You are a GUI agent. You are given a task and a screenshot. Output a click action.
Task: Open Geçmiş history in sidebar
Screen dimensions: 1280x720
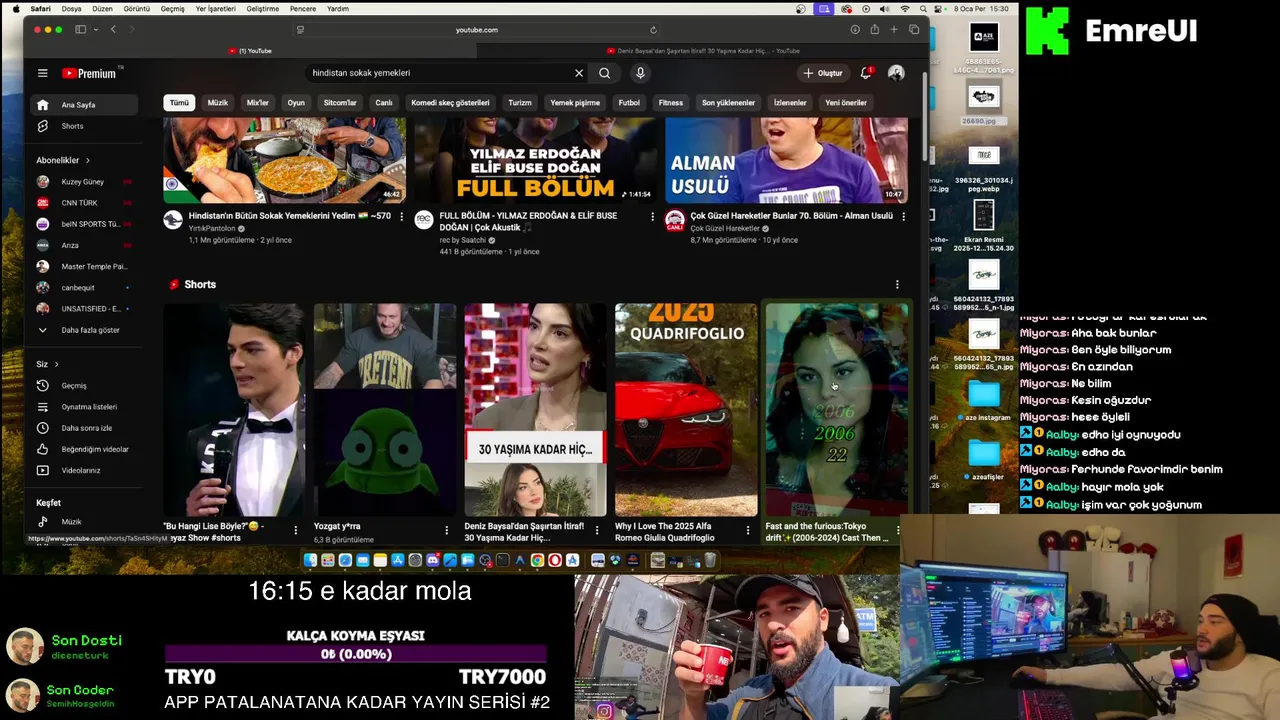(84, 386)
